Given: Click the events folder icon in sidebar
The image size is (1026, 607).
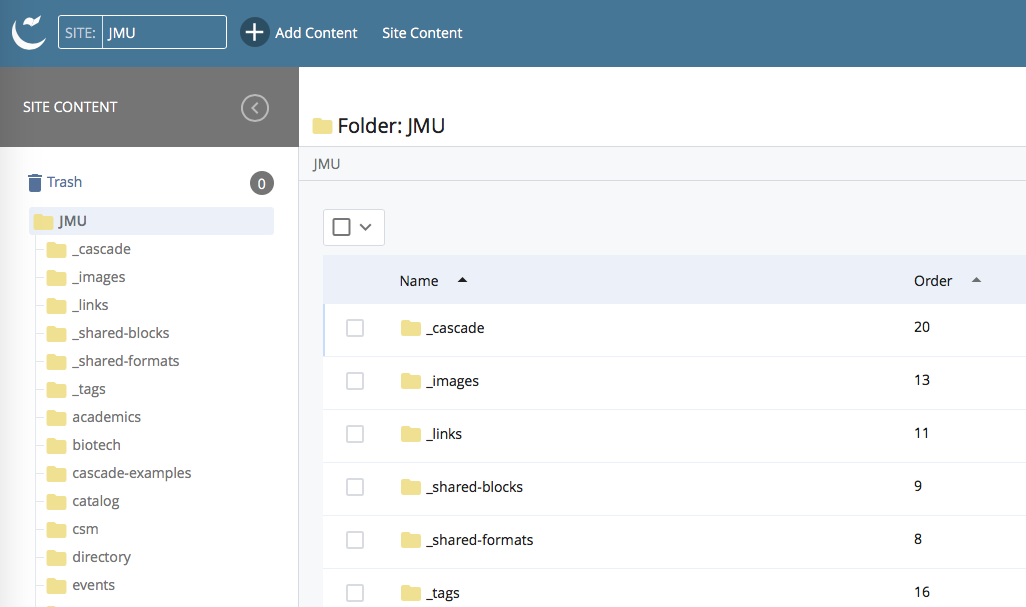Looking at the screenshot, I should click(56, 585).
